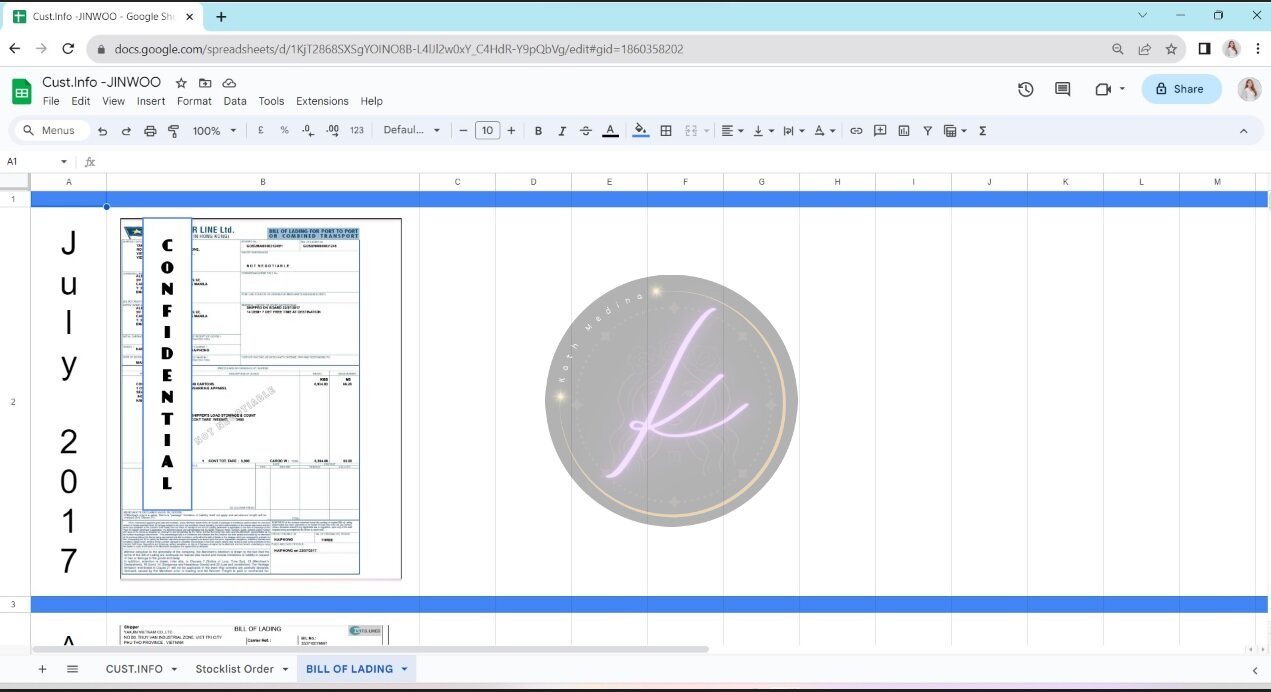Decrease decimal places icon

click(308, 131)
